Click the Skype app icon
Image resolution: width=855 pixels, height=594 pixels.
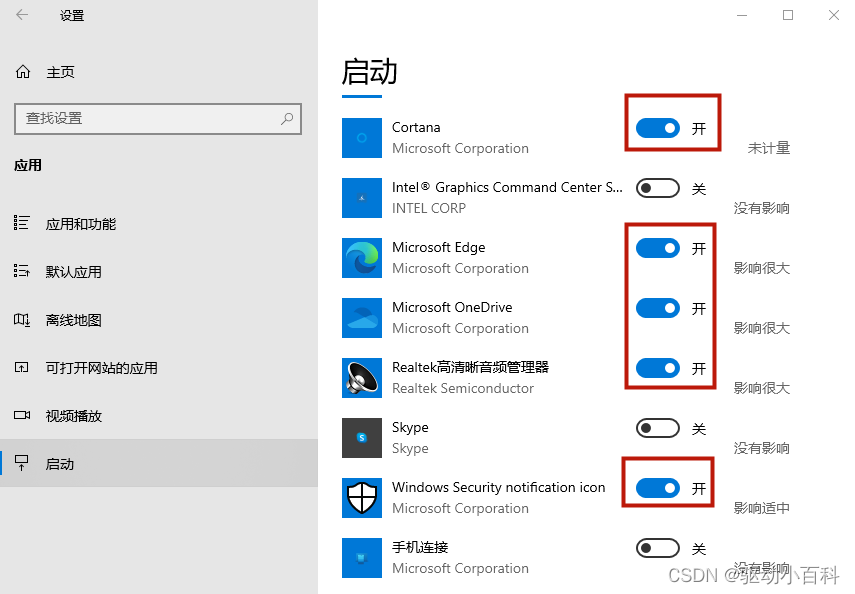coord(362,438)
